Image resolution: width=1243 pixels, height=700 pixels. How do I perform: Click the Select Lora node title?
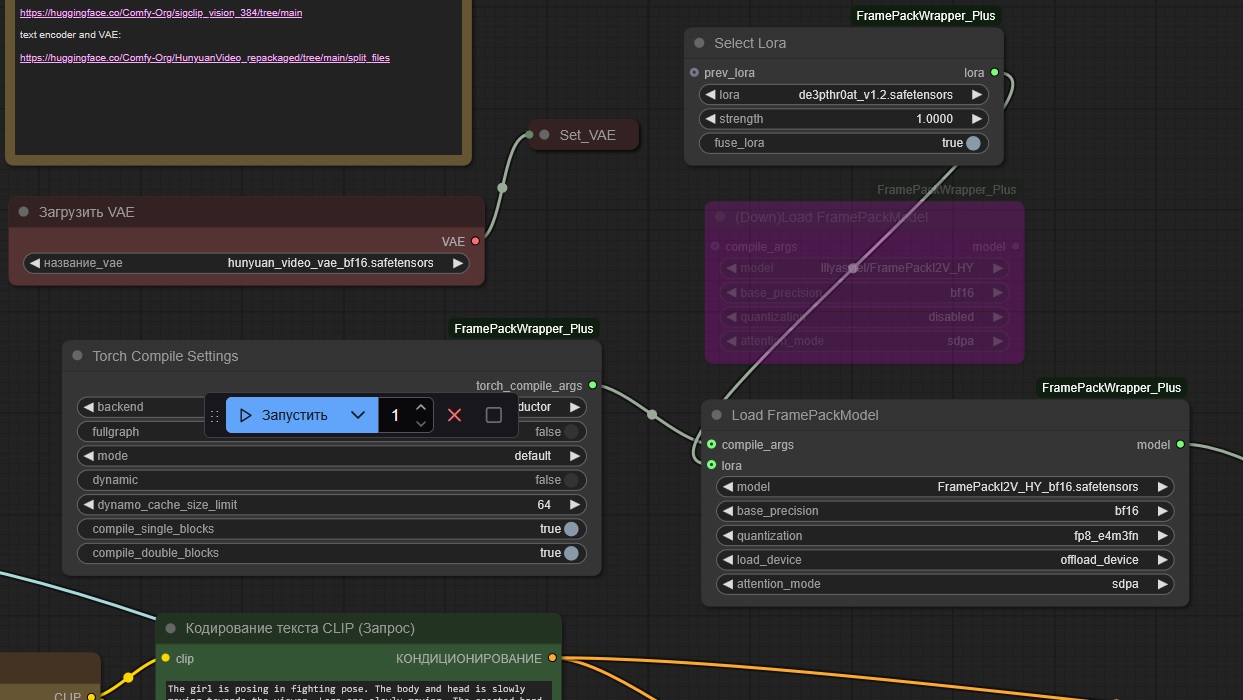tap(750, 43)
